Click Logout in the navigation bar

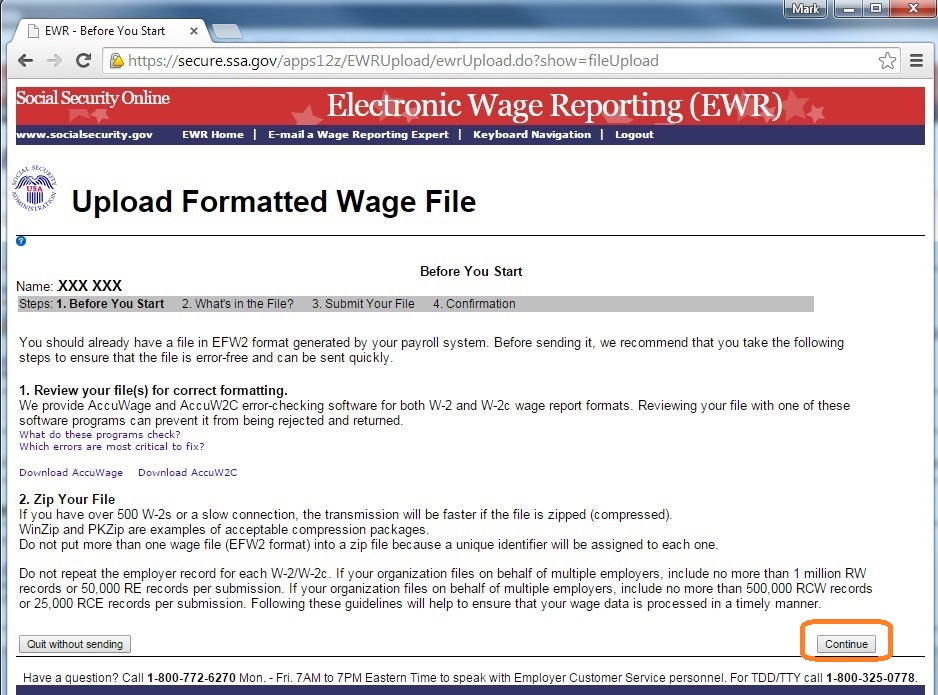tap(634, 135)
